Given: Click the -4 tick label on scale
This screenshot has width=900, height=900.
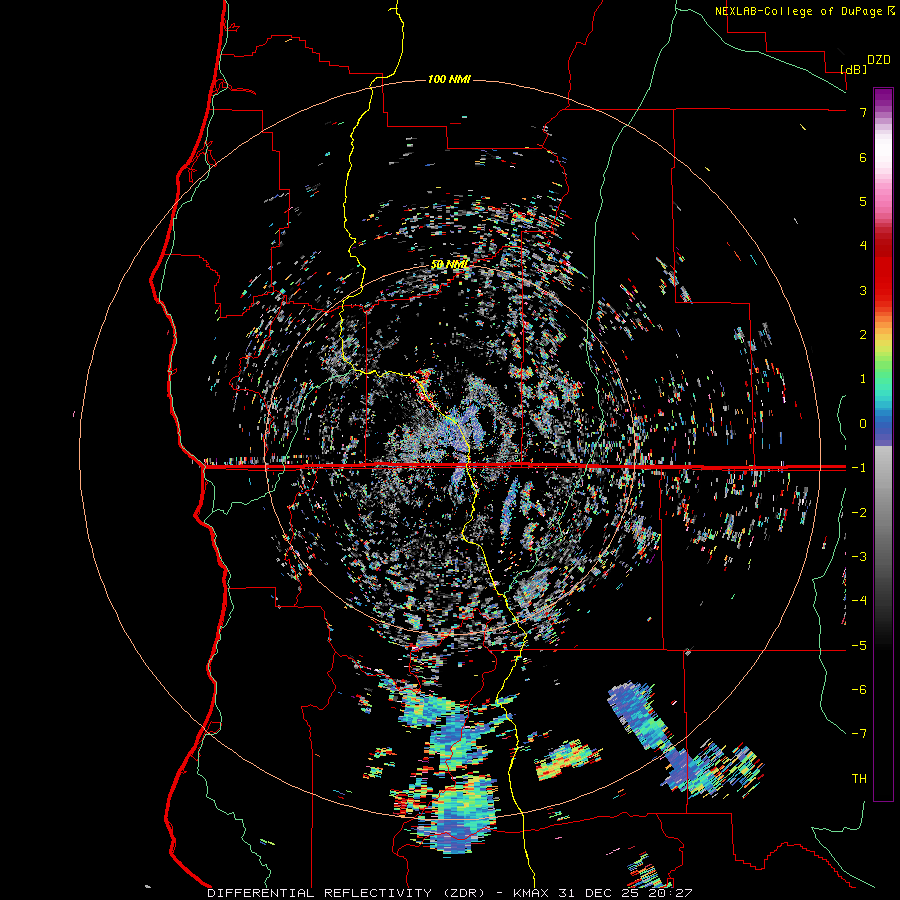Looking at the screenshot, I should [x=859, y=601].
